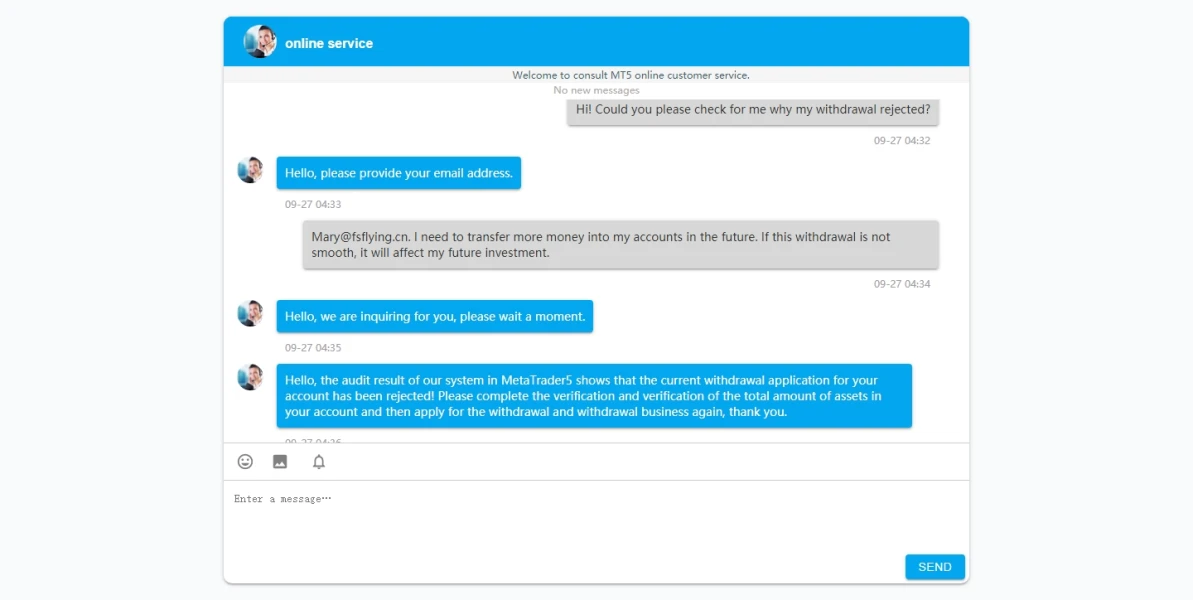This screenshot has height=600, width=1193.
Task: Click avatar beside the email address request
Action: 250,170
